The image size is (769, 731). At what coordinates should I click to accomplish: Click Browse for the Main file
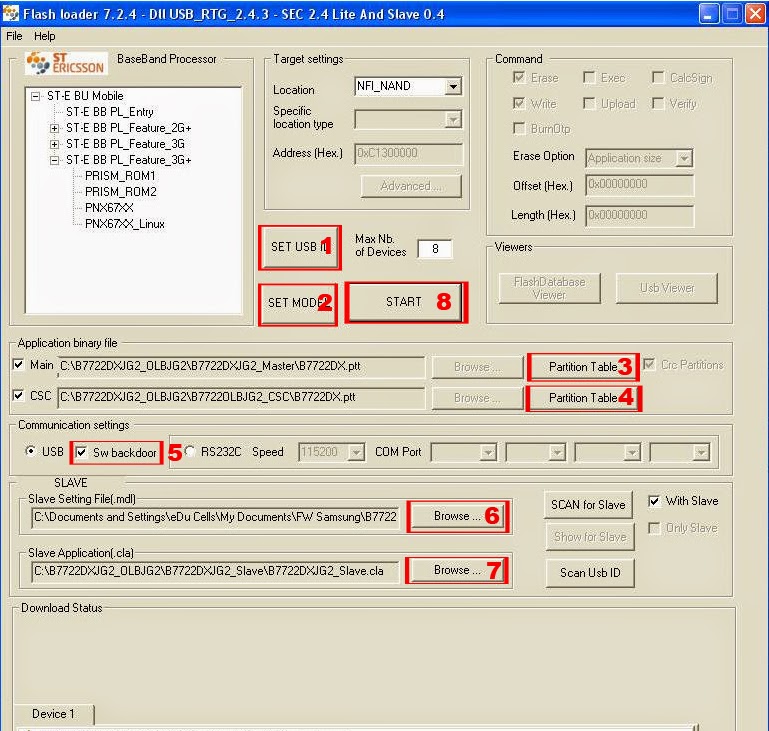(477, 367)
